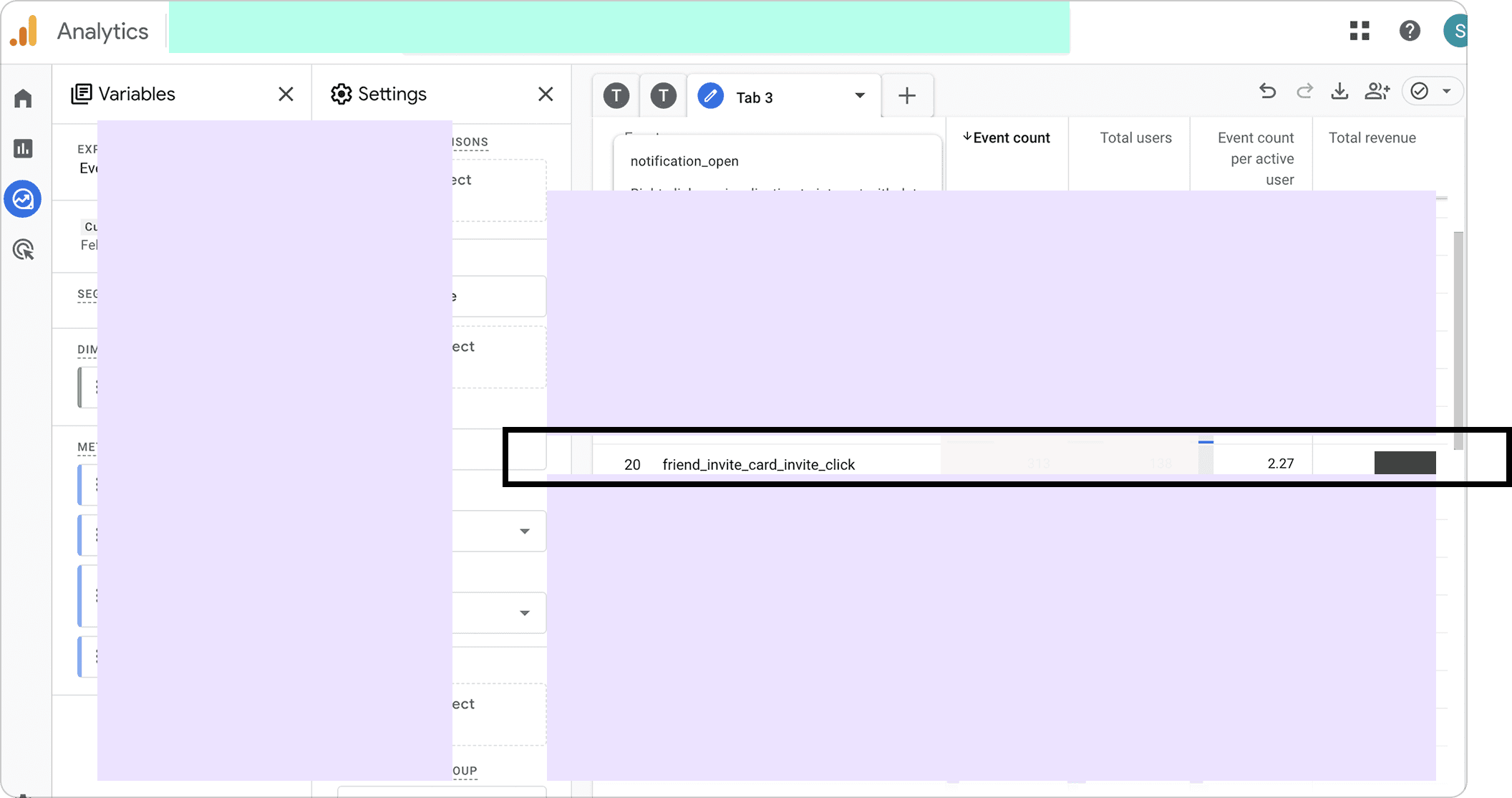Close the Variables panel
The image size is (1512, 798).
[x=286, y=94]
